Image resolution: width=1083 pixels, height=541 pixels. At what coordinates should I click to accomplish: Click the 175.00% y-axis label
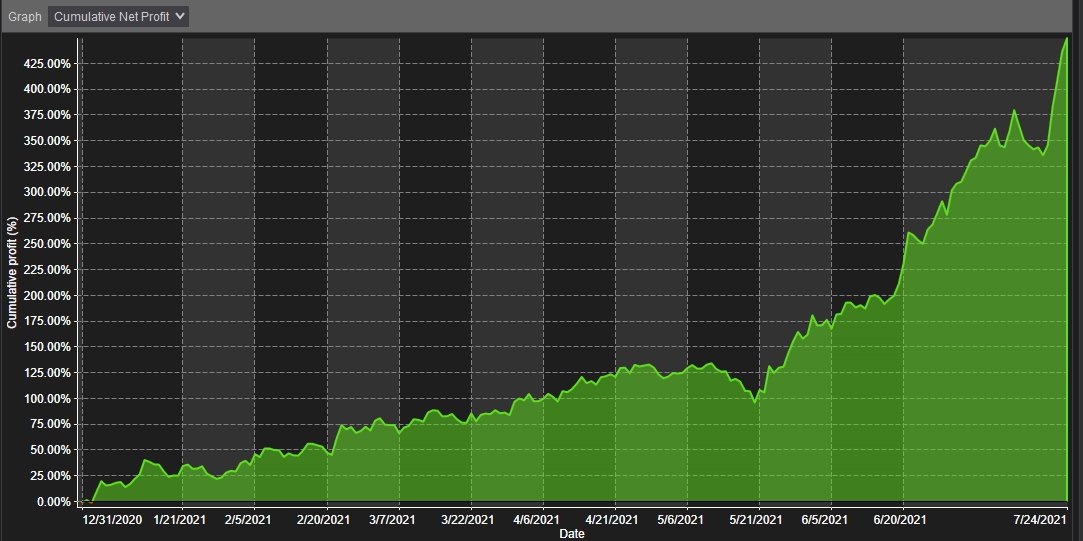coord(46,321)
